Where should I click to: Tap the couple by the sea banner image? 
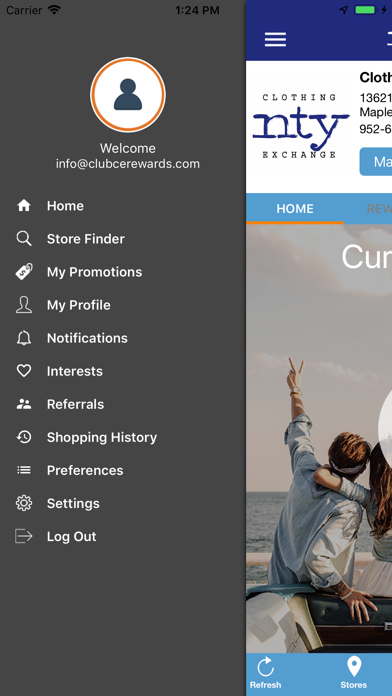[319, 439]
